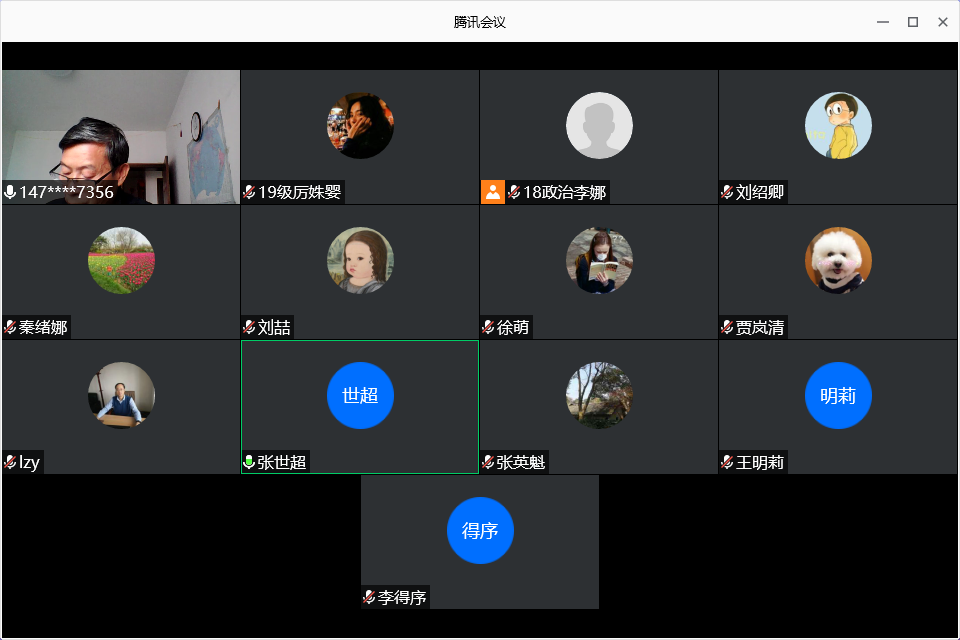Click the 明莉 blue avatar circle
960x640 pixels.
pos(838,395)
